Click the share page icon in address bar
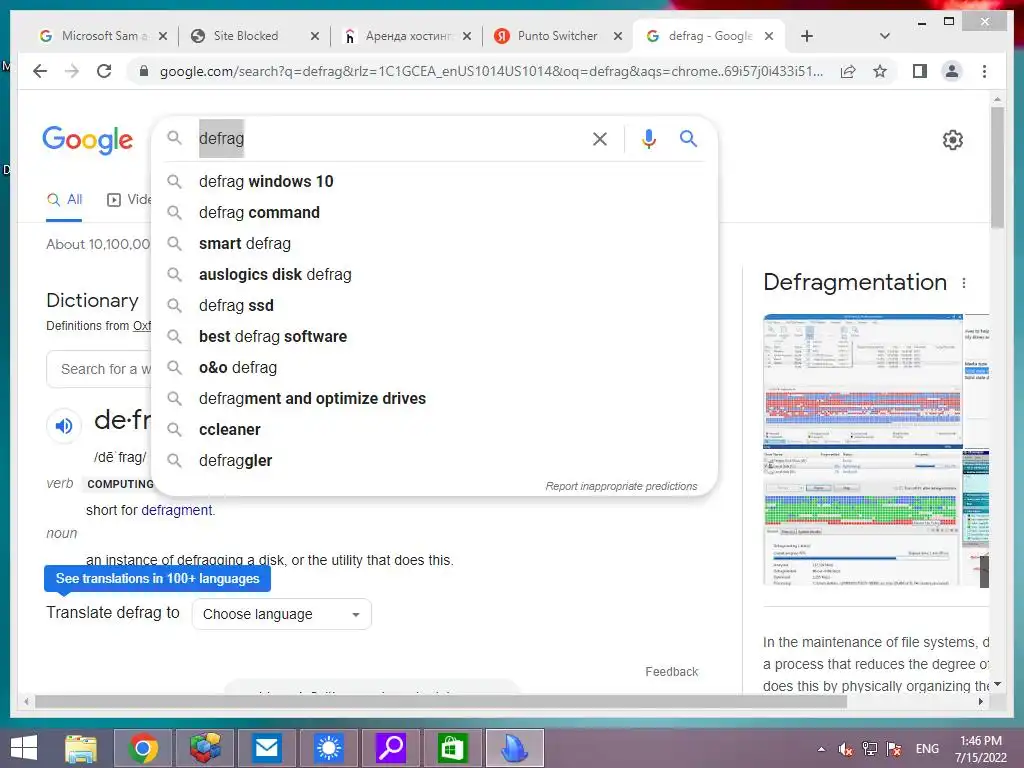The image size is (1024, 768). [x=848, y=71]
